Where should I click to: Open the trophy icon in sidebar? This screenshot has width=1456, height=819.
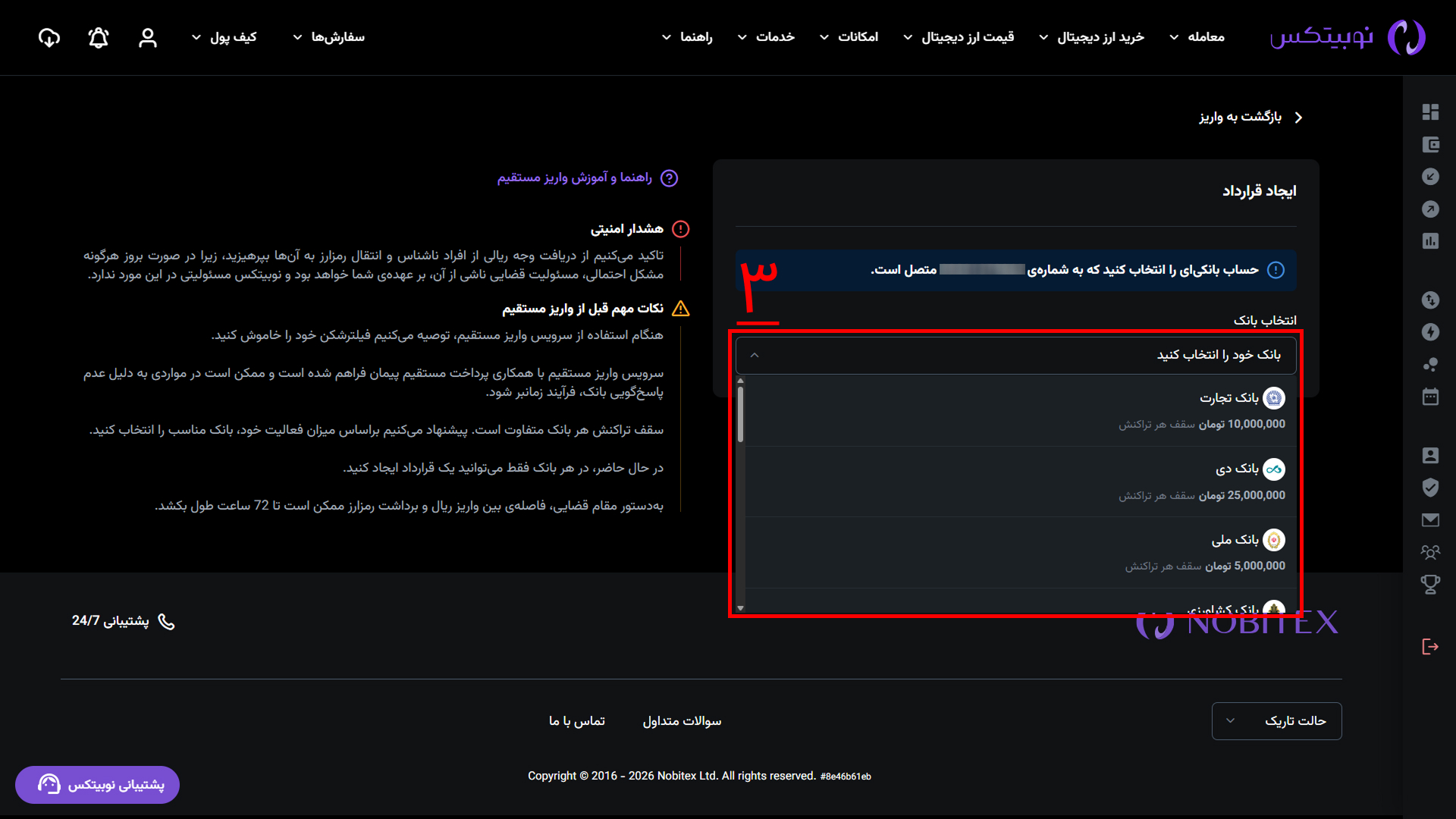(x=1430, y=585)
